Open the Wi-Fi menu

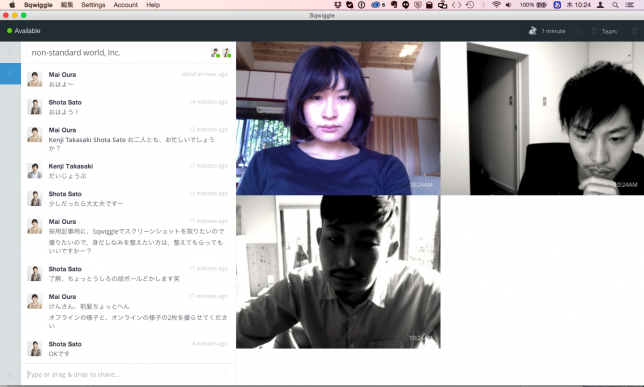tap(497, 5)
